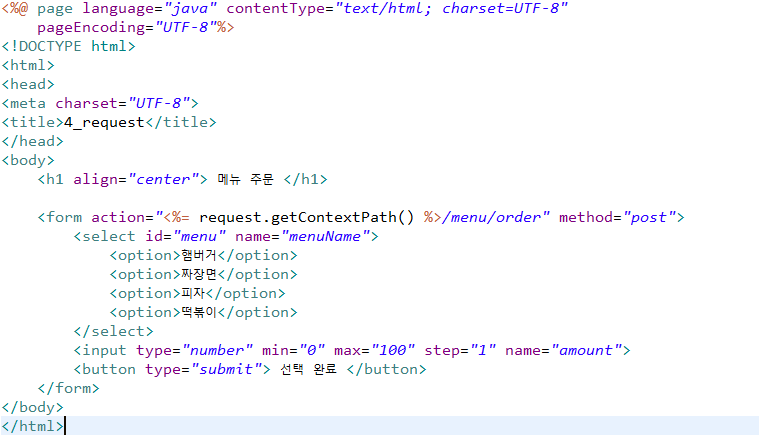The image size is (759, 437).
Task: Click the closing </html> tag
Action: click(x=32, y=426)
